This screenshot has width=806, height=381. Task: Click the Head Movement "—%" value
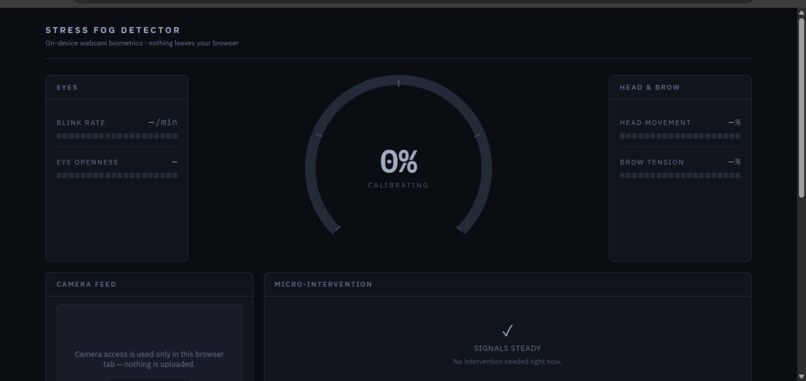[x=735, y=122]
